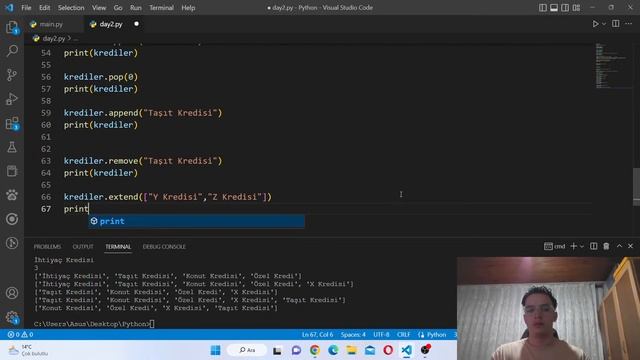Open the Help menu
The image size is (640, 360).
188,8
